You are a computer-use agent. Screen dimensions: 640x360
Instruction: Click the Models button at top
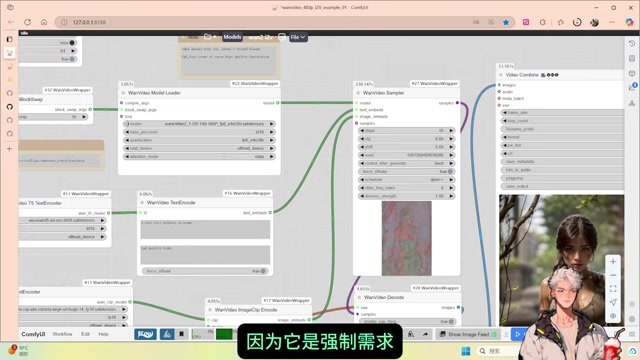click(232, 37)
